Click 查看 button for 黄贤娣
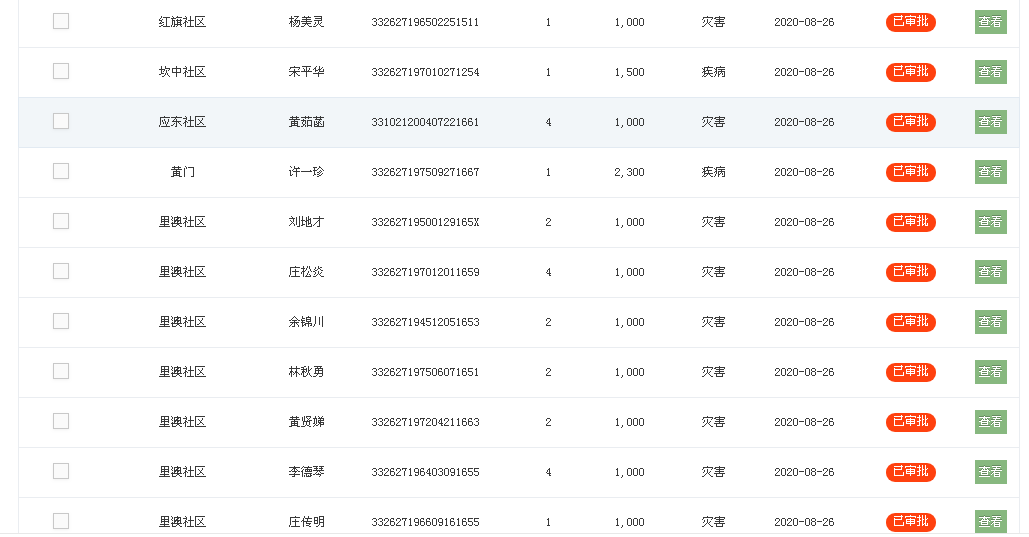Image resolution: width=1029 pixels, height=537 pixels. click(x=990, y=422)
